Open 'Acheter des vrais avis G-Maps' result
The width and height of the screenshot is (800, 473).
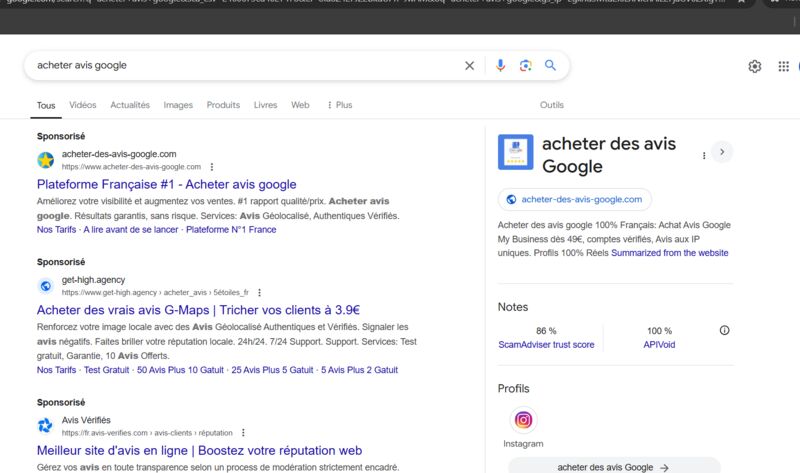198,310
